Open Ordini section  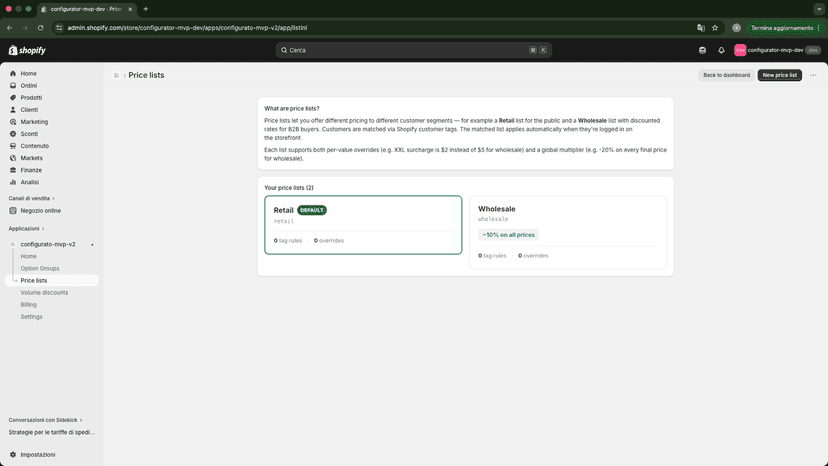point(29,86)
